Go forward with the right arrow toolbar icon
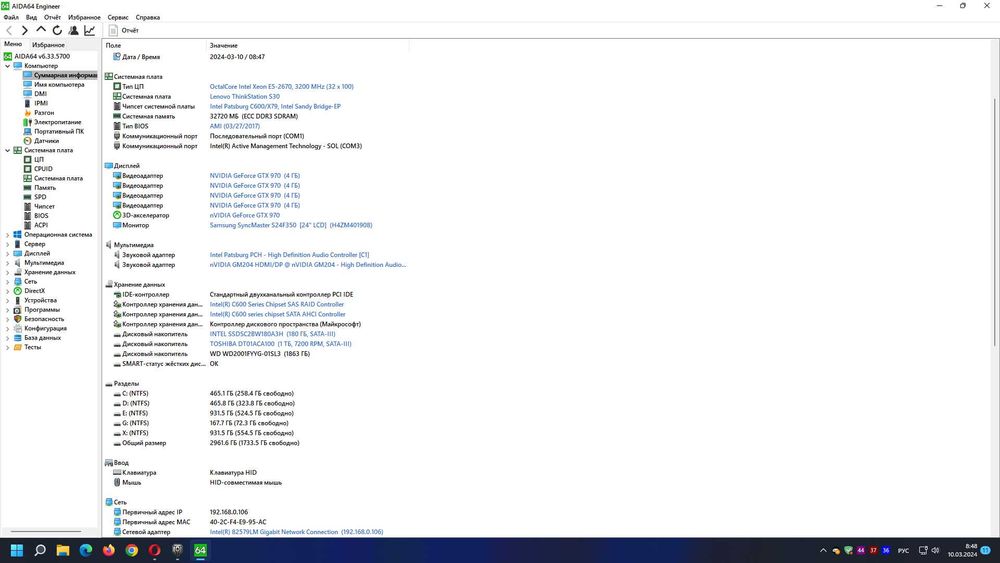 [24, 30]
